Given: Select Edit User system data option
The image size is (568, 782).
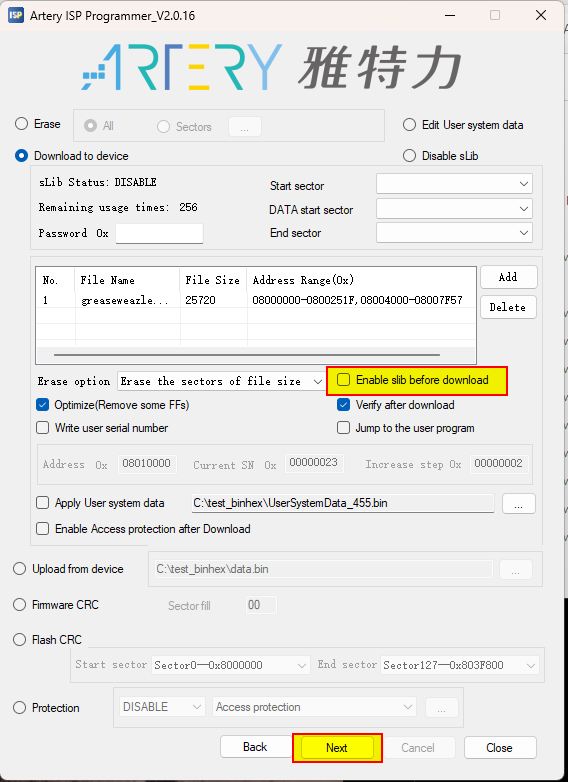Looking at the screenshot, I should coord(409,125).
